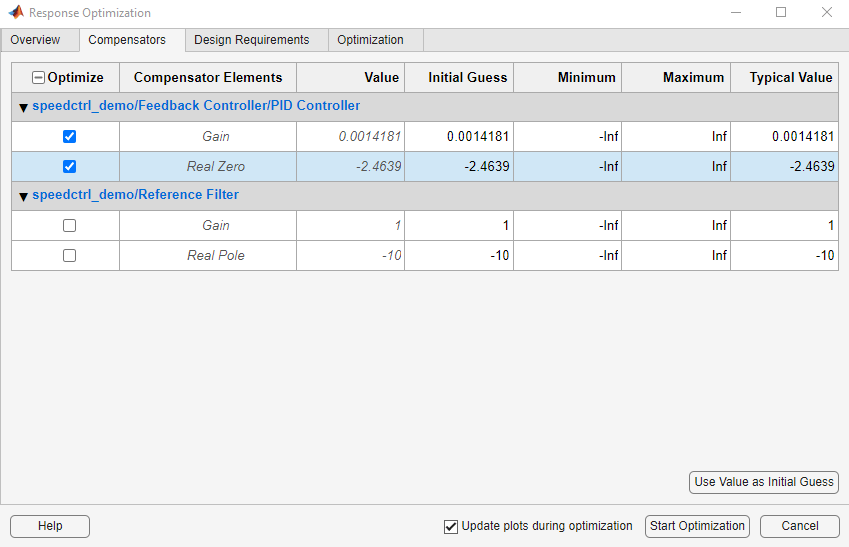Open speedctrl_demo/Reference Filter link

click(135, 194)
